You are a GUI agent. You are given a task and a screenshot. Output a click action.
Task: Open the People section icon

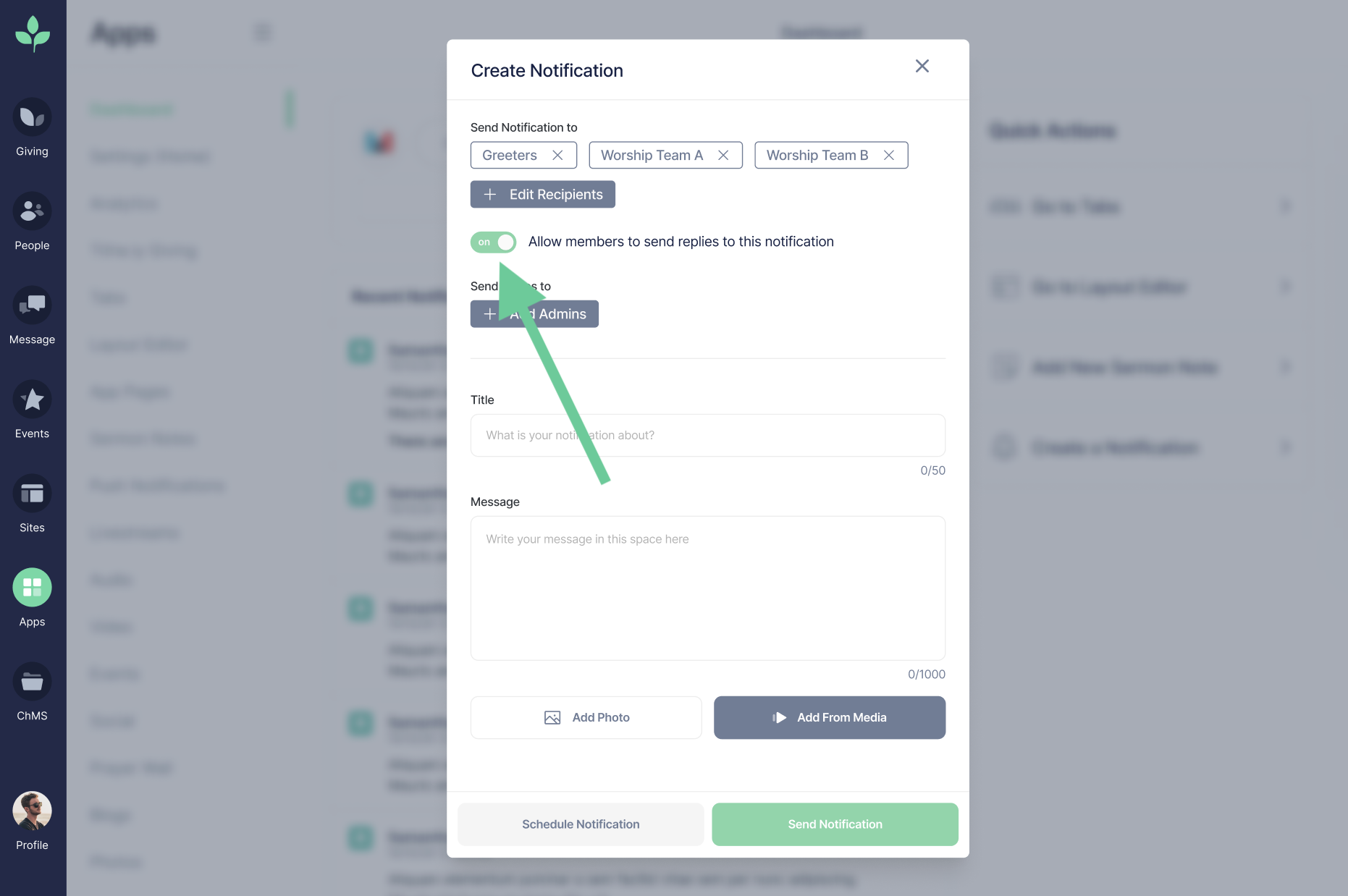coord(32,211)
